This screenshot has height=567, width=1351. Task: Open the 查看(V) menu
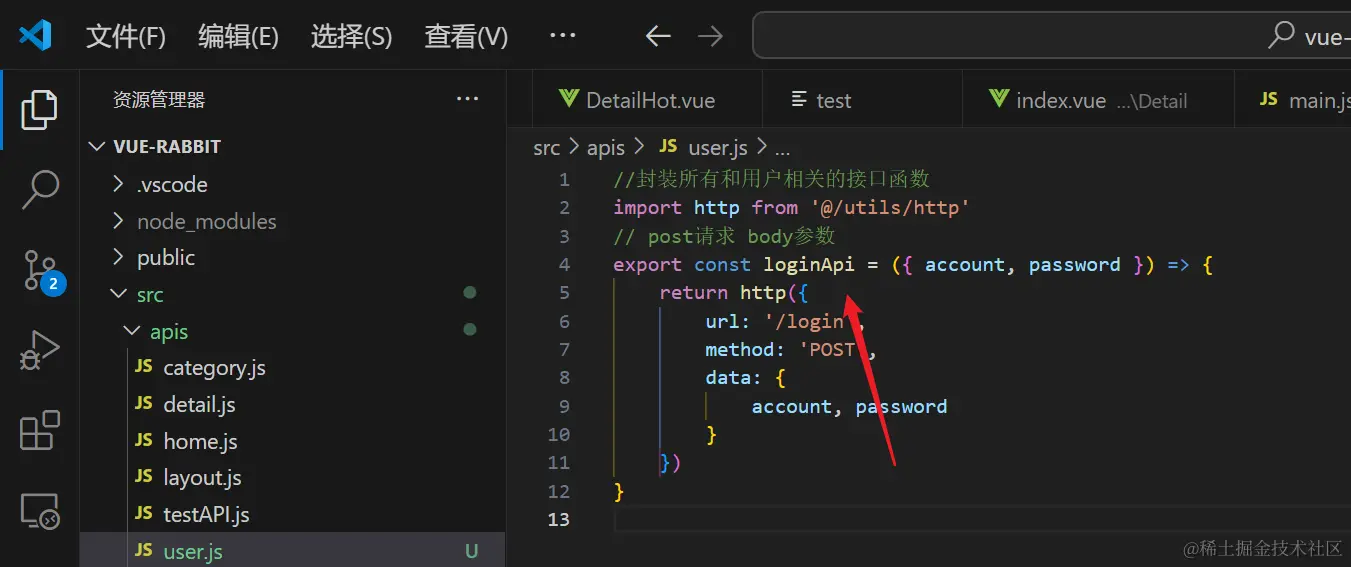466,37
